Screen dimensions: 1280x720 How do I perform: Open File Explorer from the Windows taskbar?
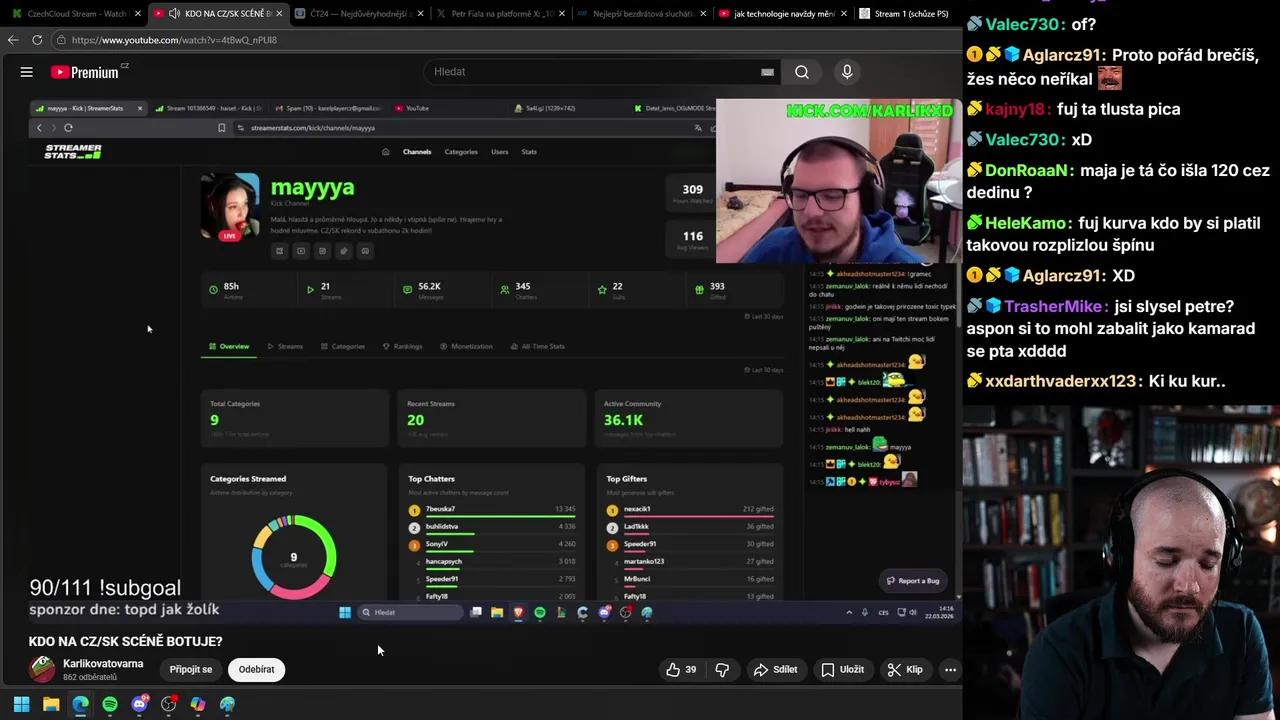click(51, 704)
